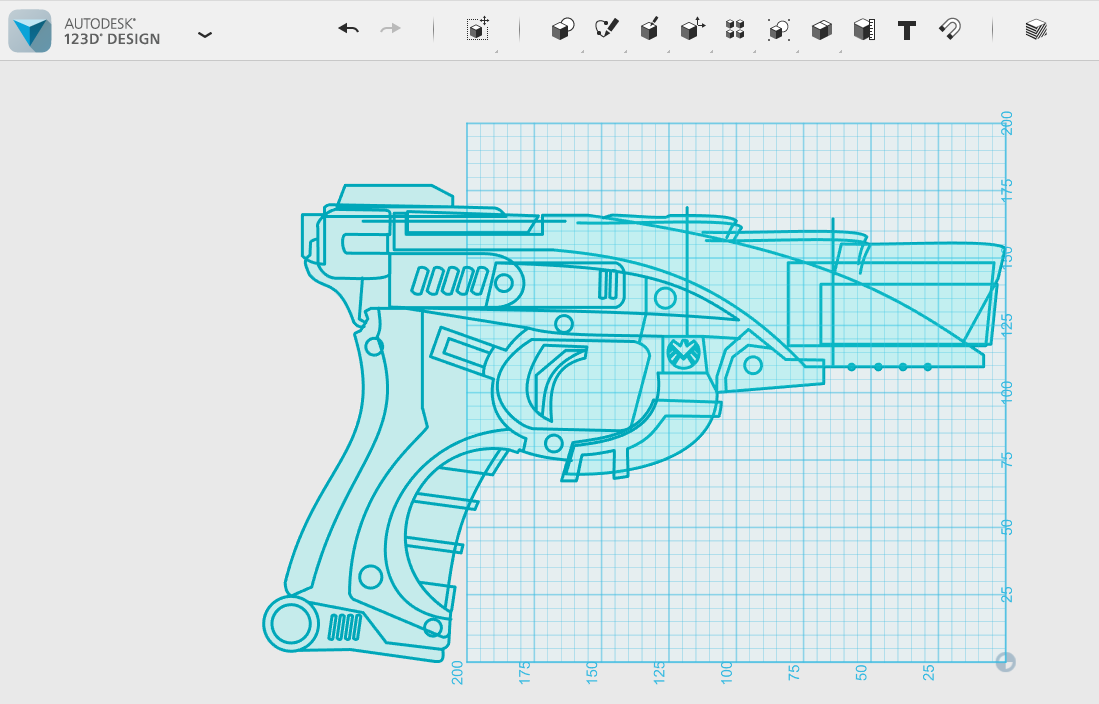Open the Material layers icon
Screen dimensions: 1099x704
1036,30
